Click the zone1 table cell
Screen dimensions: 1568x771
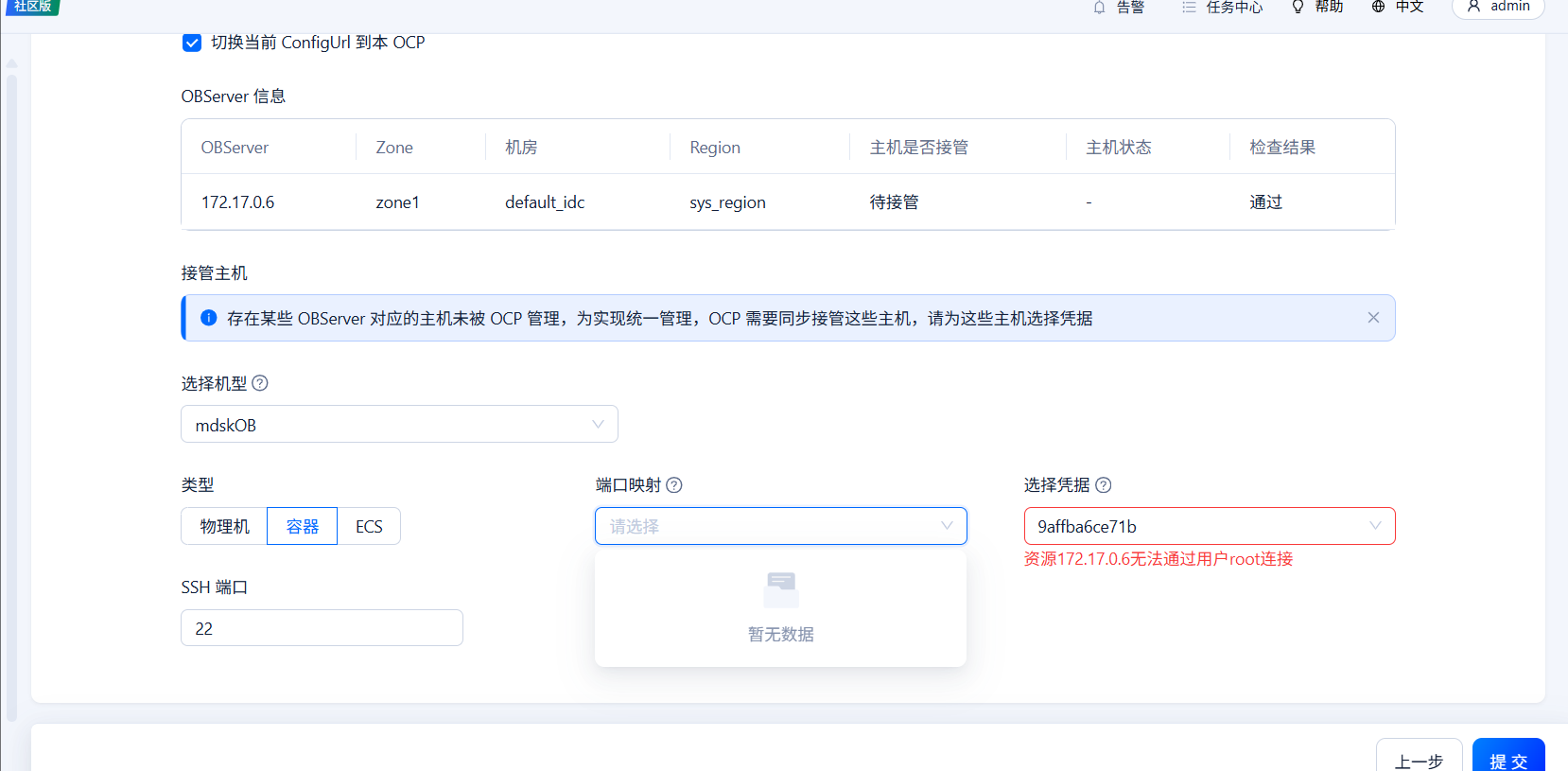click(397, 202)
